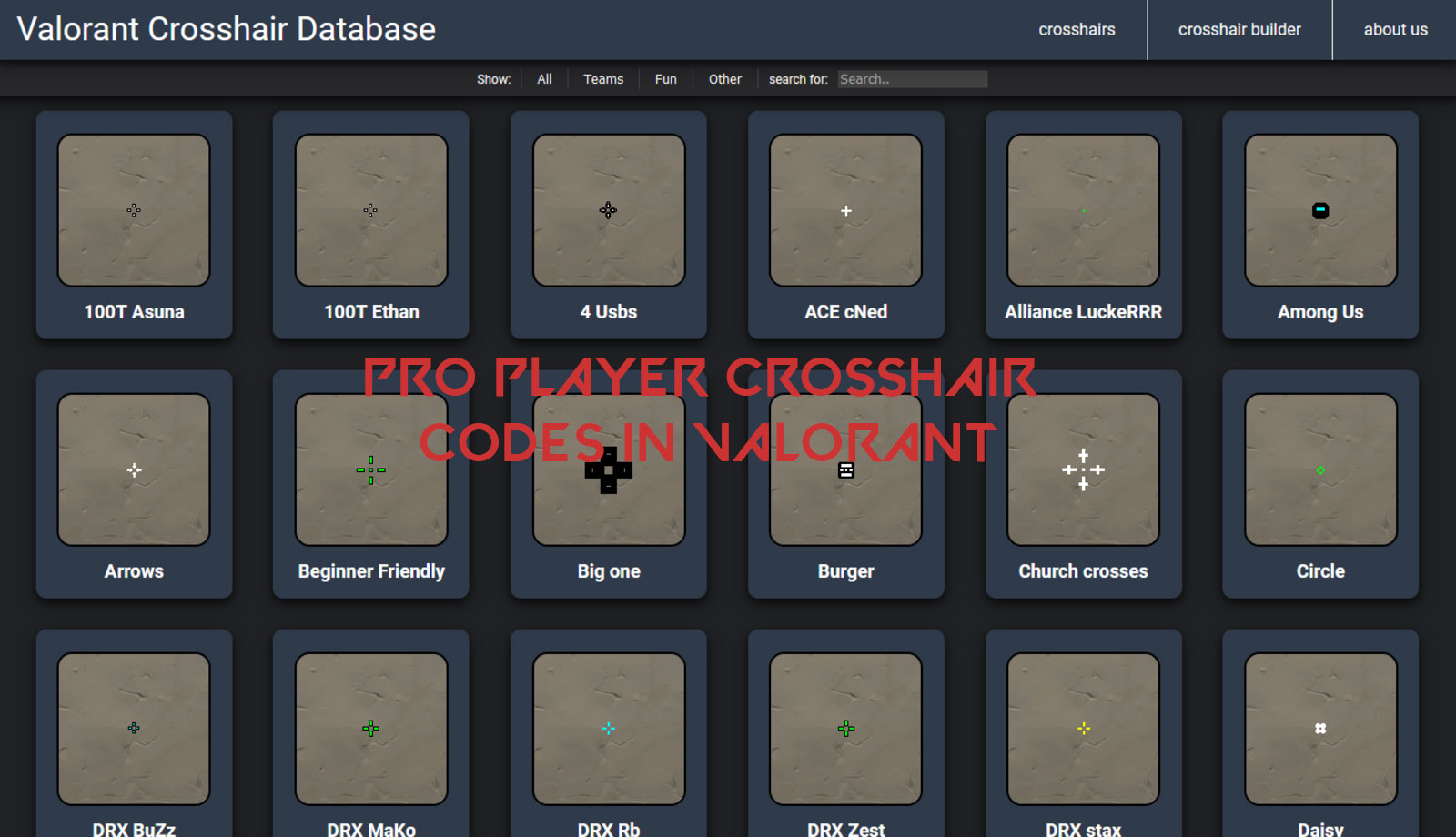Click the Valorant Crosshair Database title

click(x=227, y=29)
